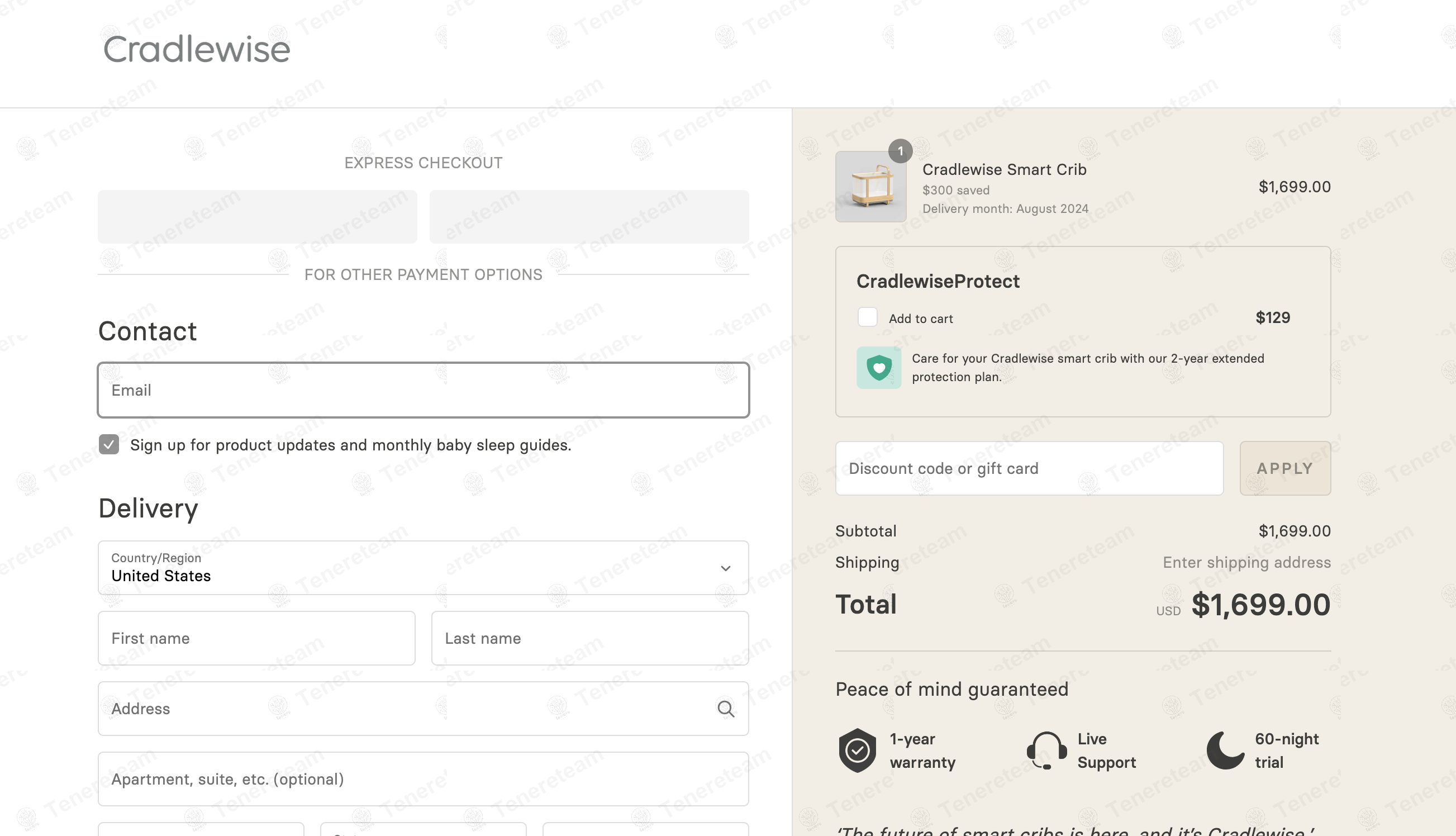Click the '$129' protection plan price
The image size is (1456, 836).
(1273, 317)
